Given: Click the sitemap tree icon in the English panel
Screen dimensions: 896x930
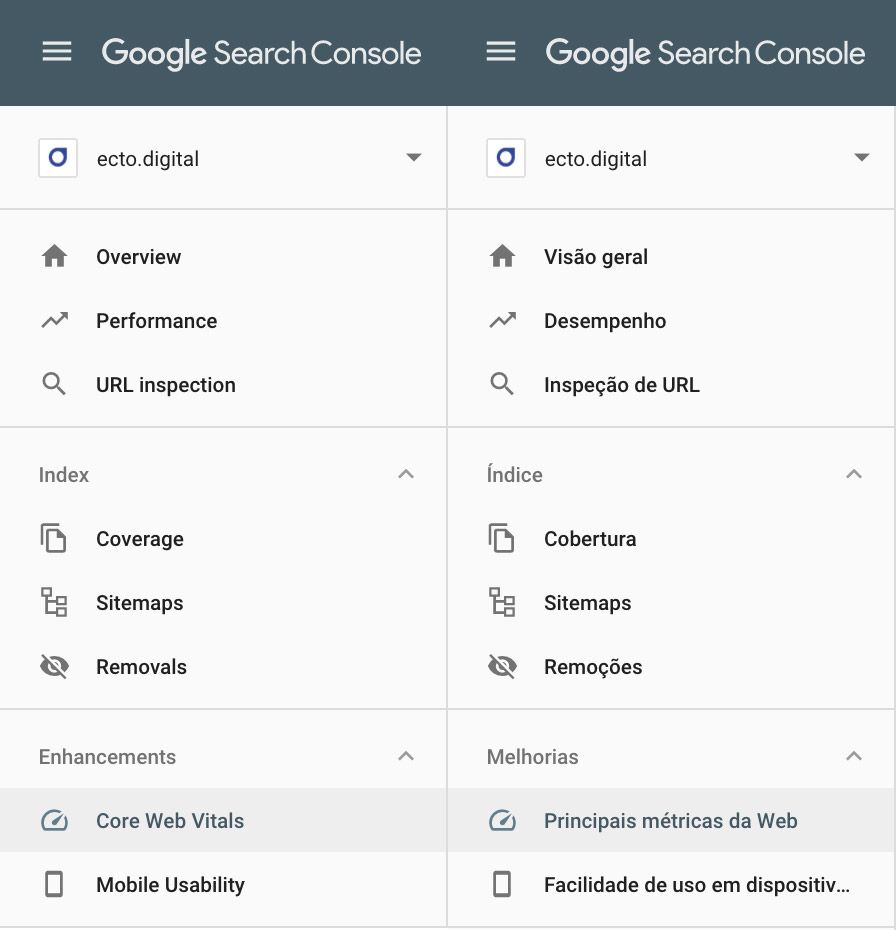Looking at the screenshot, I should (54, 603).
